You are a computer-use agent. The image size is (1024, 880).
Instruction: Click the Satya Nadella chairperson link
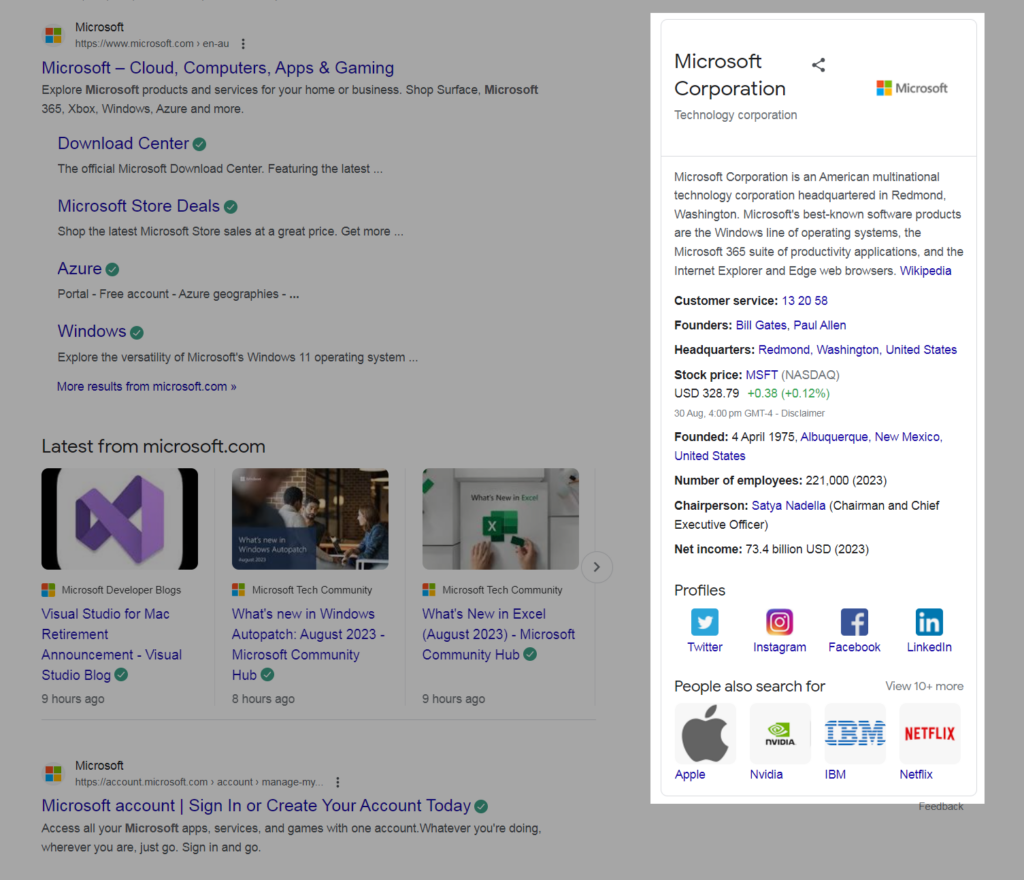coord(788,506)
